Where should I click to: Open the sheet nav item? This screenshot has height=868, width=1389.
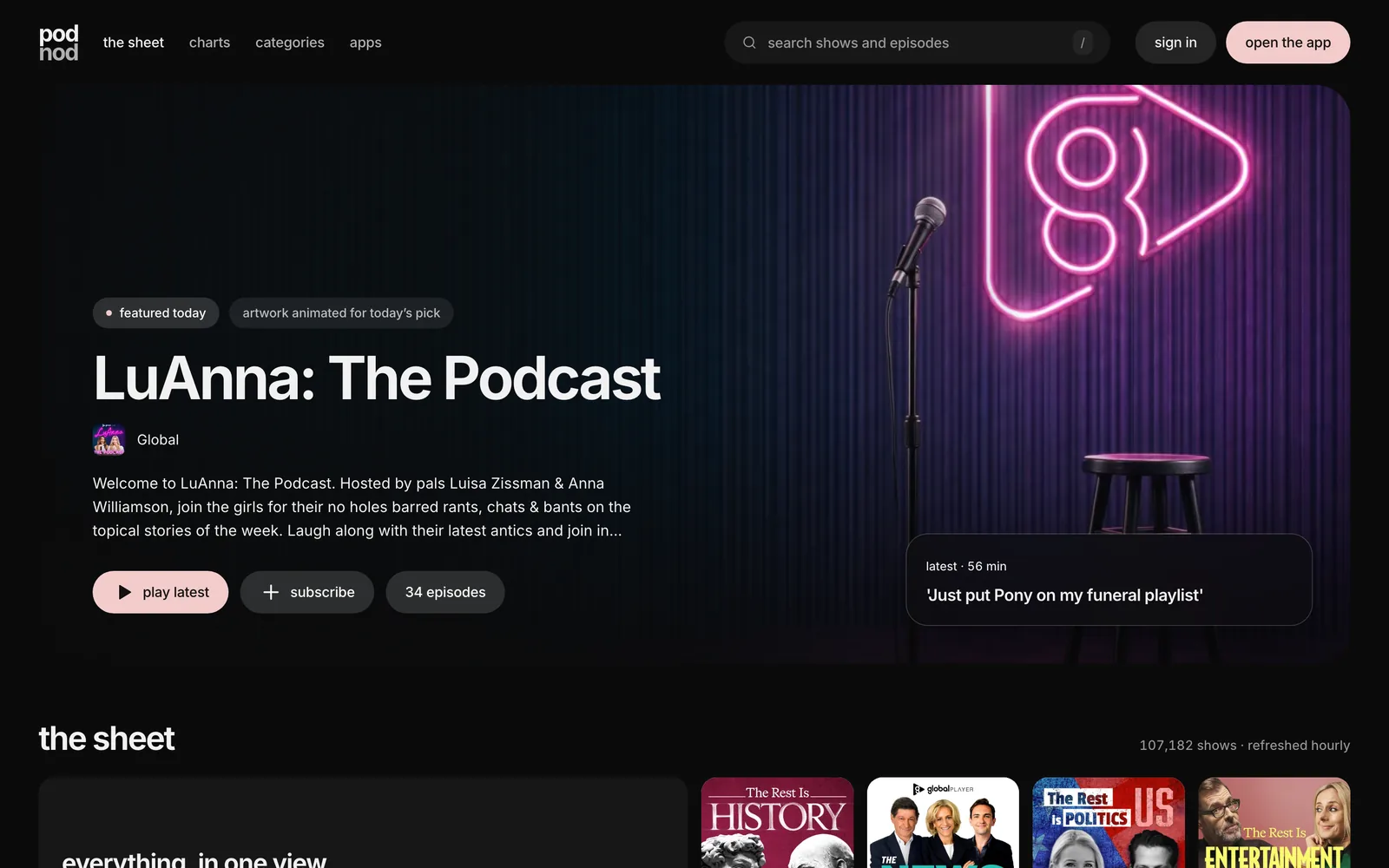tap(133, 43)
